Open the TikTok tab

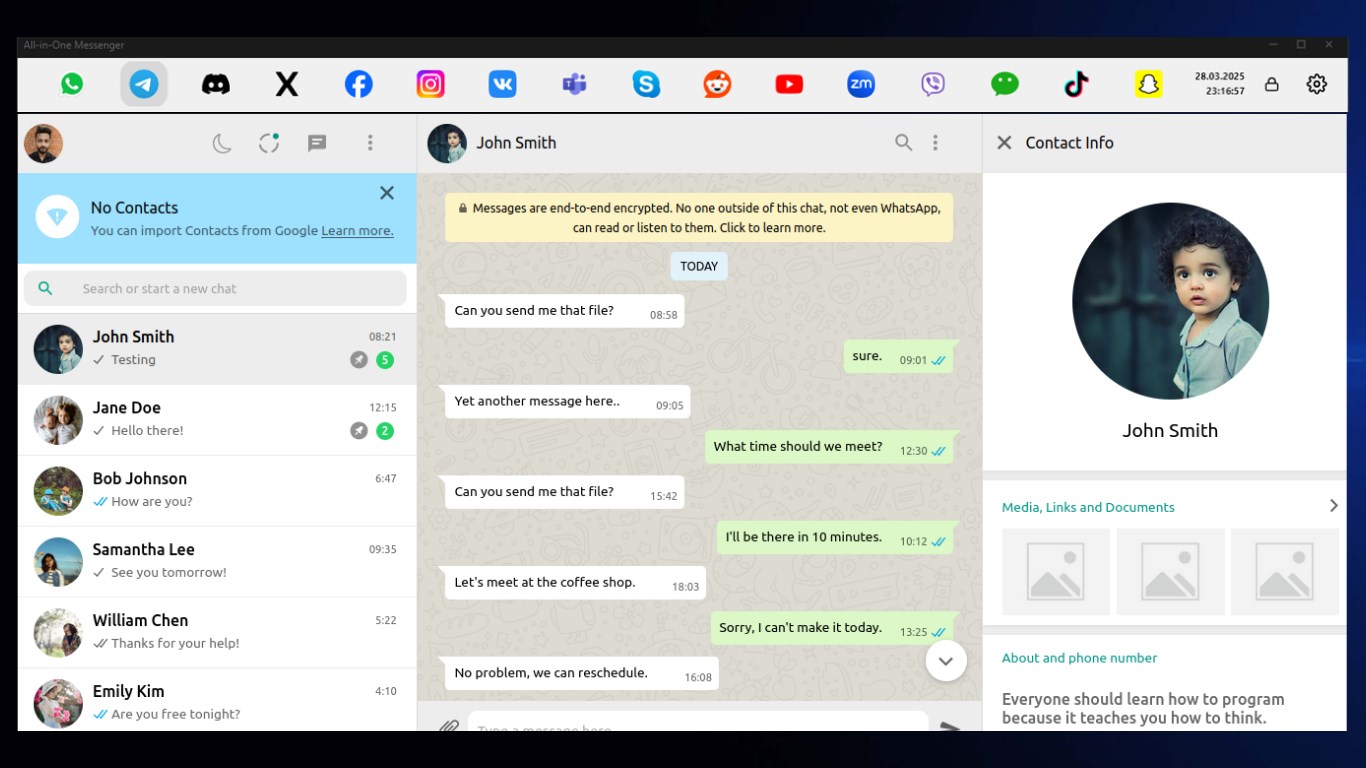[1076, 84]
